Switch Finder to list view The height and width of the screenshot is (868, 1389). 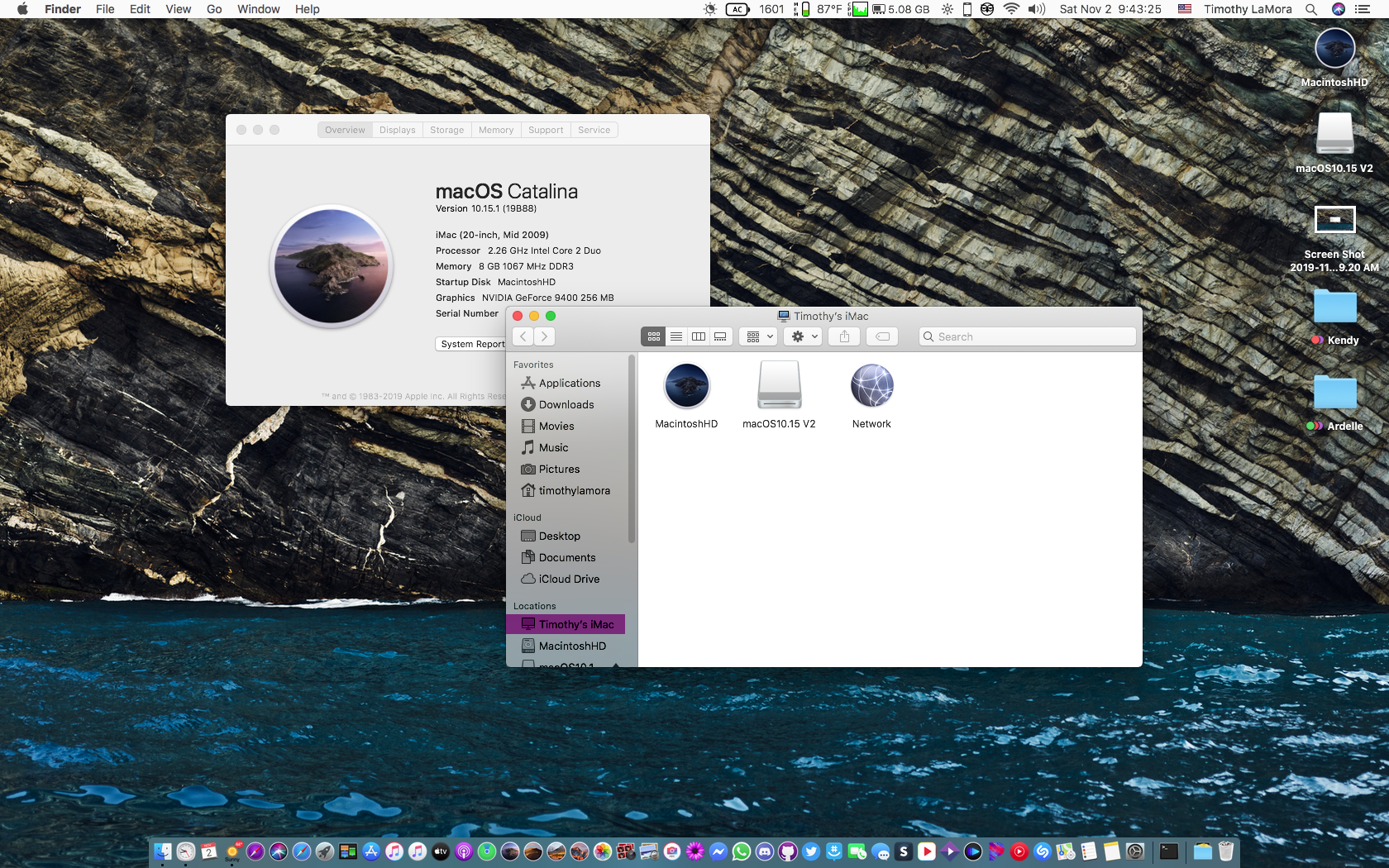click(676, 336)
